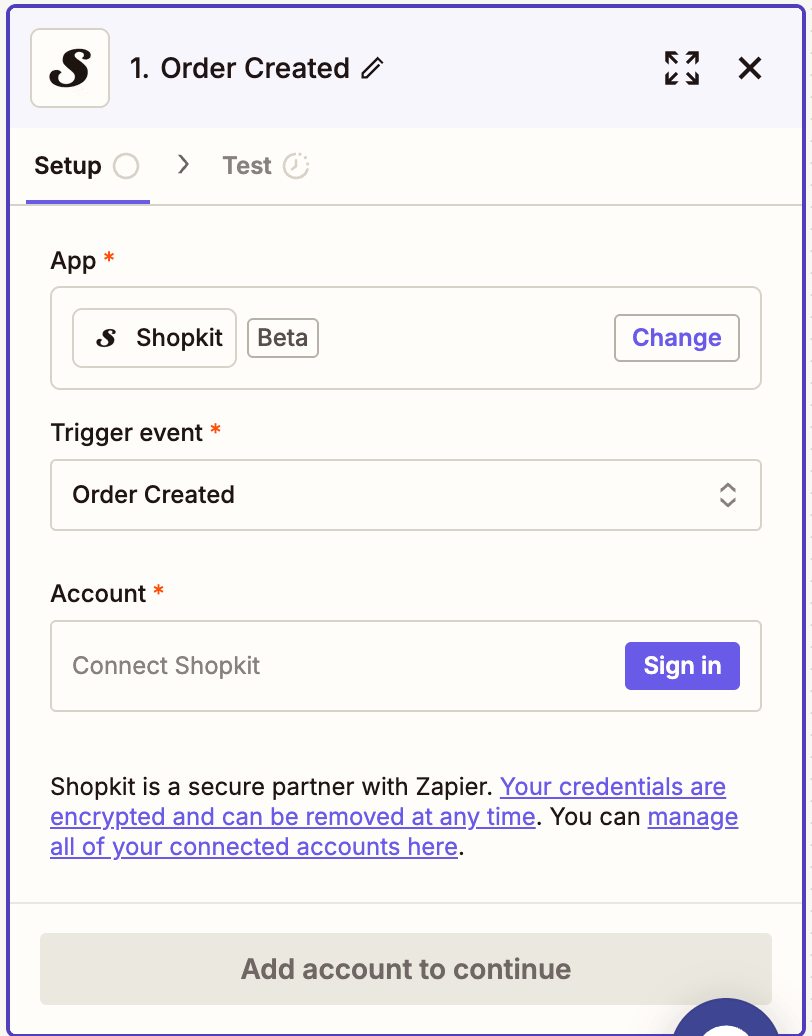
Task: Click the Add account to continue button
Action: (x=406, y=969)
